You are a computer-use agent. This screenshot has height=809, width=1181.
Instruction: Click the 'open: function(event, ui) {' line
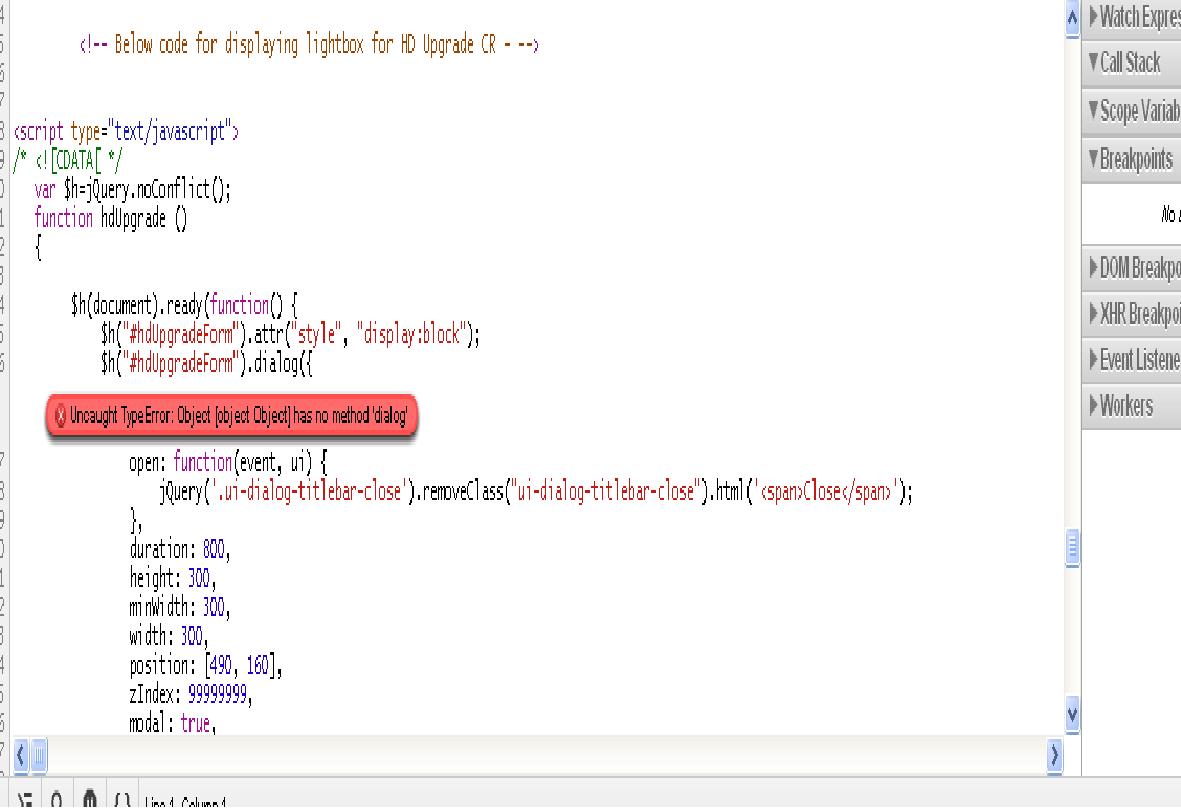click(228, 462)
